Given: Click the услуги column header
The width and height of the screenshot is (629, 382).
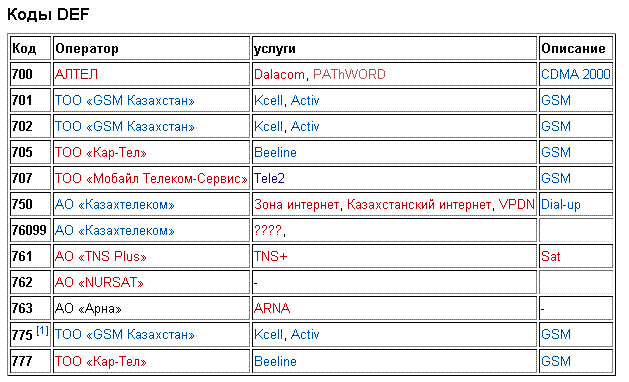Looking at the screenshot, I should coord(394,49).
